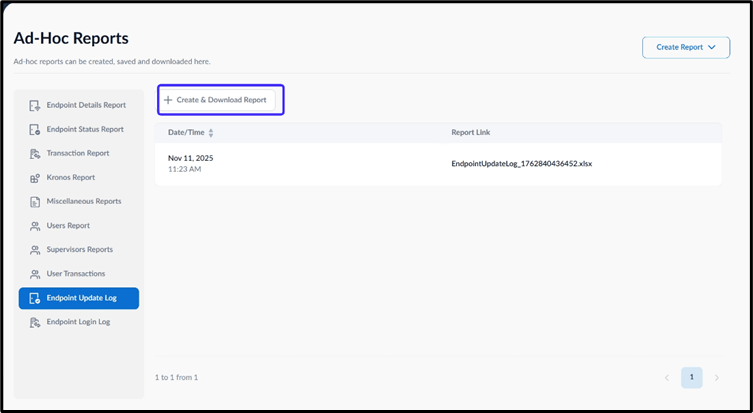The image size is (753, 413).
Task: Sort by Date/Time using sort arrows
Action: 211,133
